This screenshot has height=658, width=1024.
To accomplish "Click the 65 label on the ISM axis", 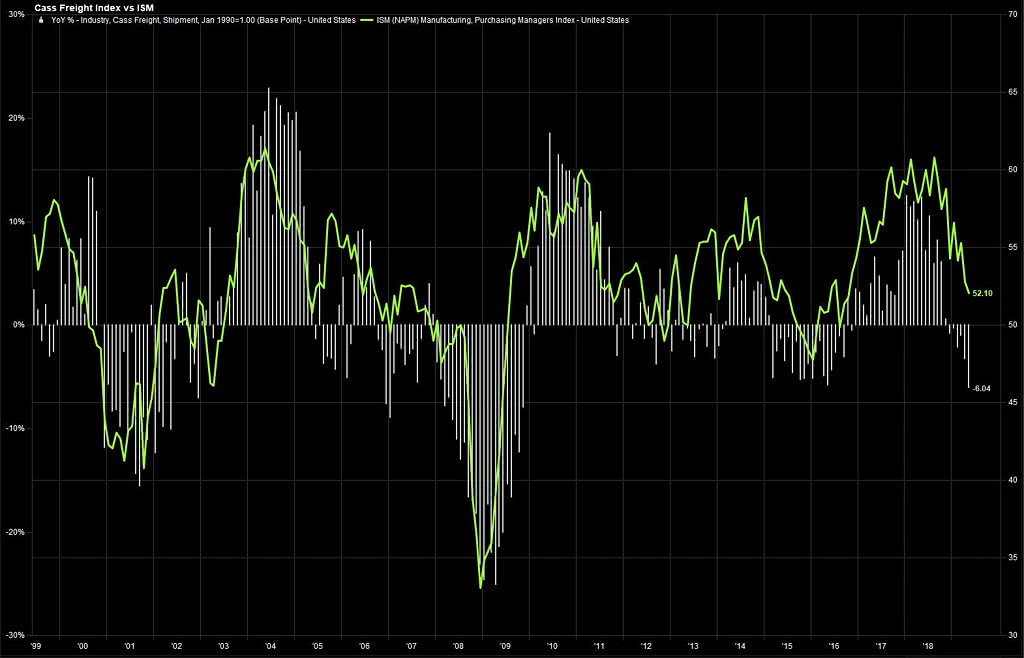I will 1012,92.
